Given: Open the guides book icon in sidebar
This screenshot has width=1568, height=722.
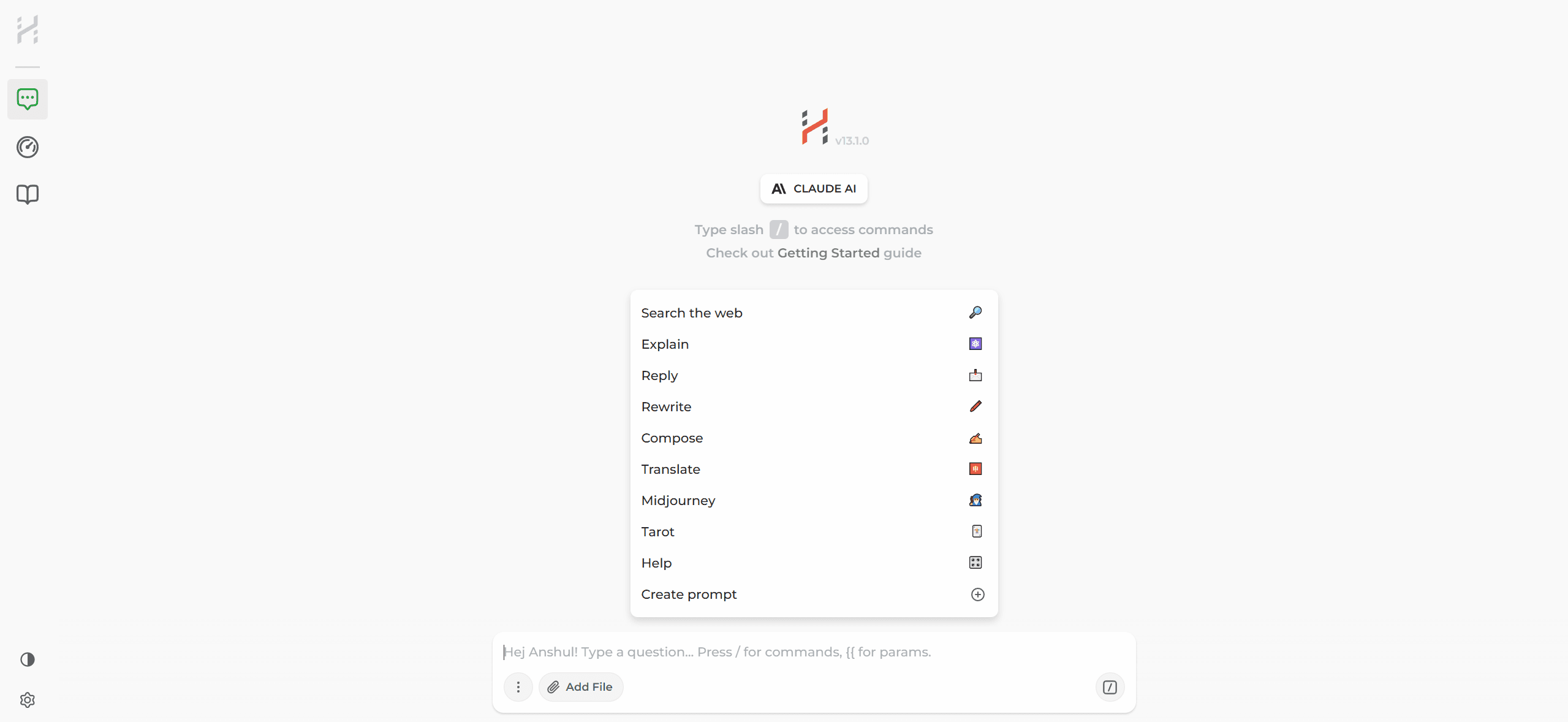Looking at the screenshot, I should [28, 194].
